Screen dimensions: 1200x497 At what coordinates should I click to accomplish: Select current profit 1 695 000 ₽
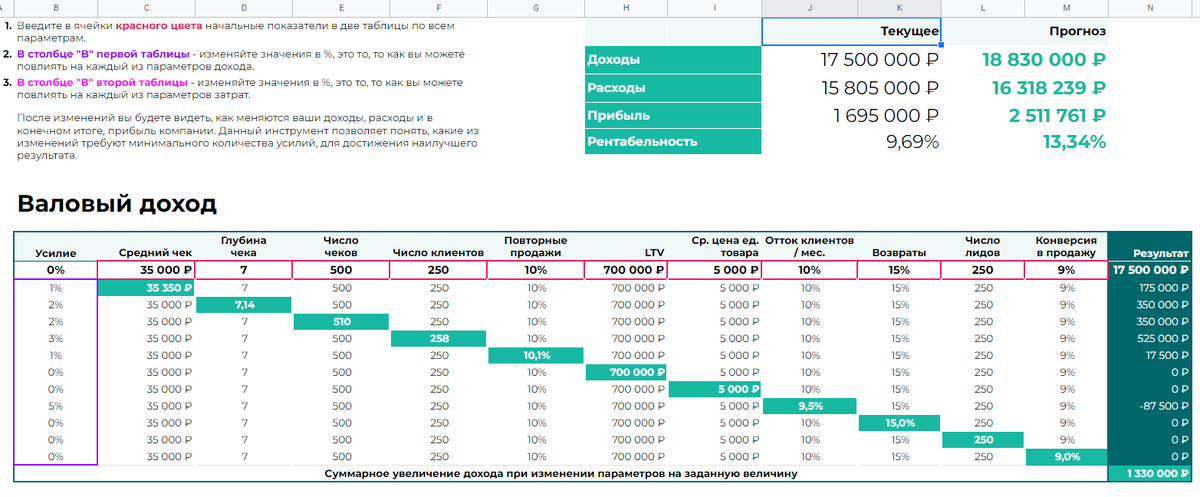[x=852, y=115]
